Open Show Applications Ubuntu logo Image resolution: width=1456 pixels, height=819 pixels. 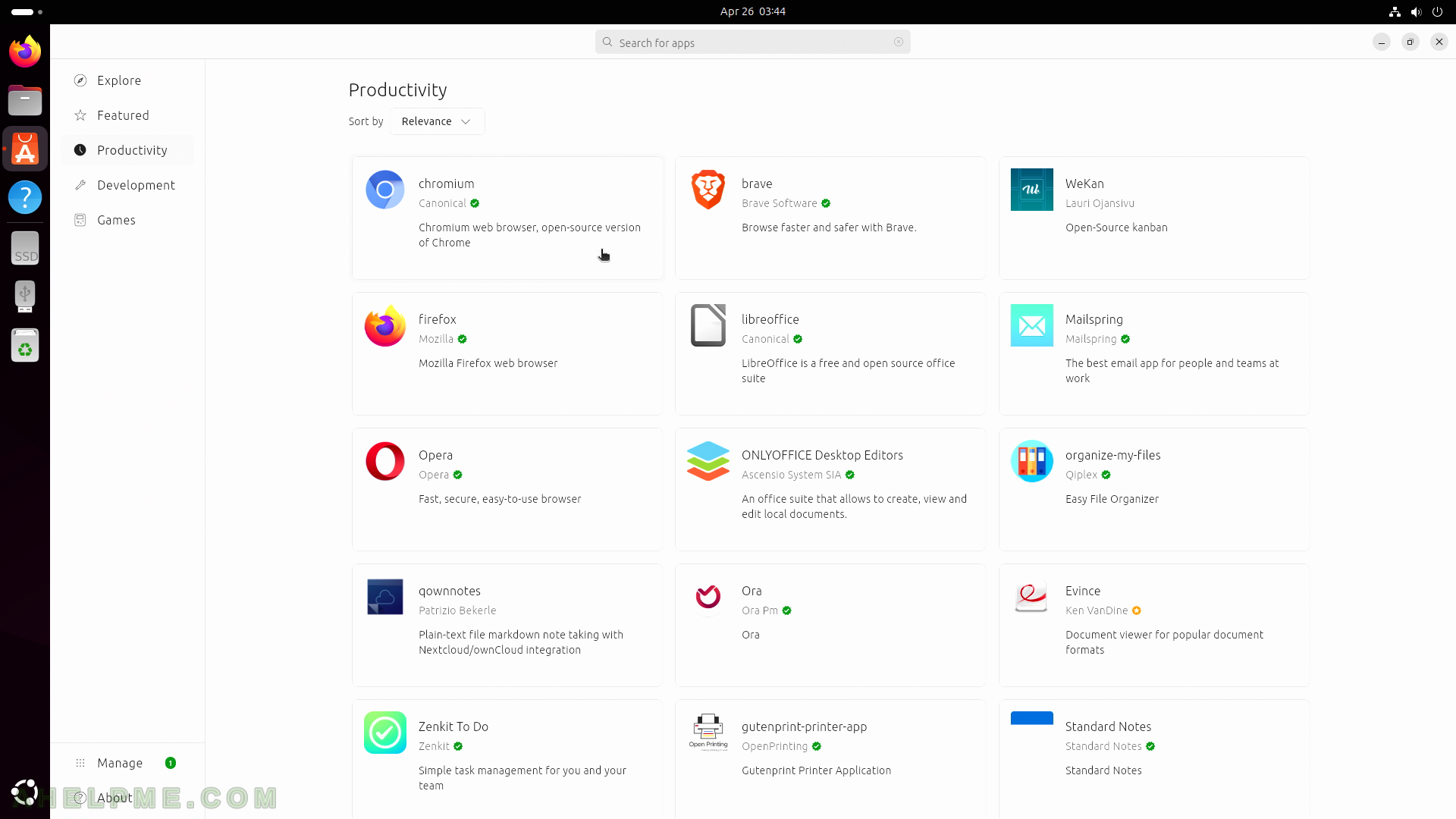click(x=25, y=792)
